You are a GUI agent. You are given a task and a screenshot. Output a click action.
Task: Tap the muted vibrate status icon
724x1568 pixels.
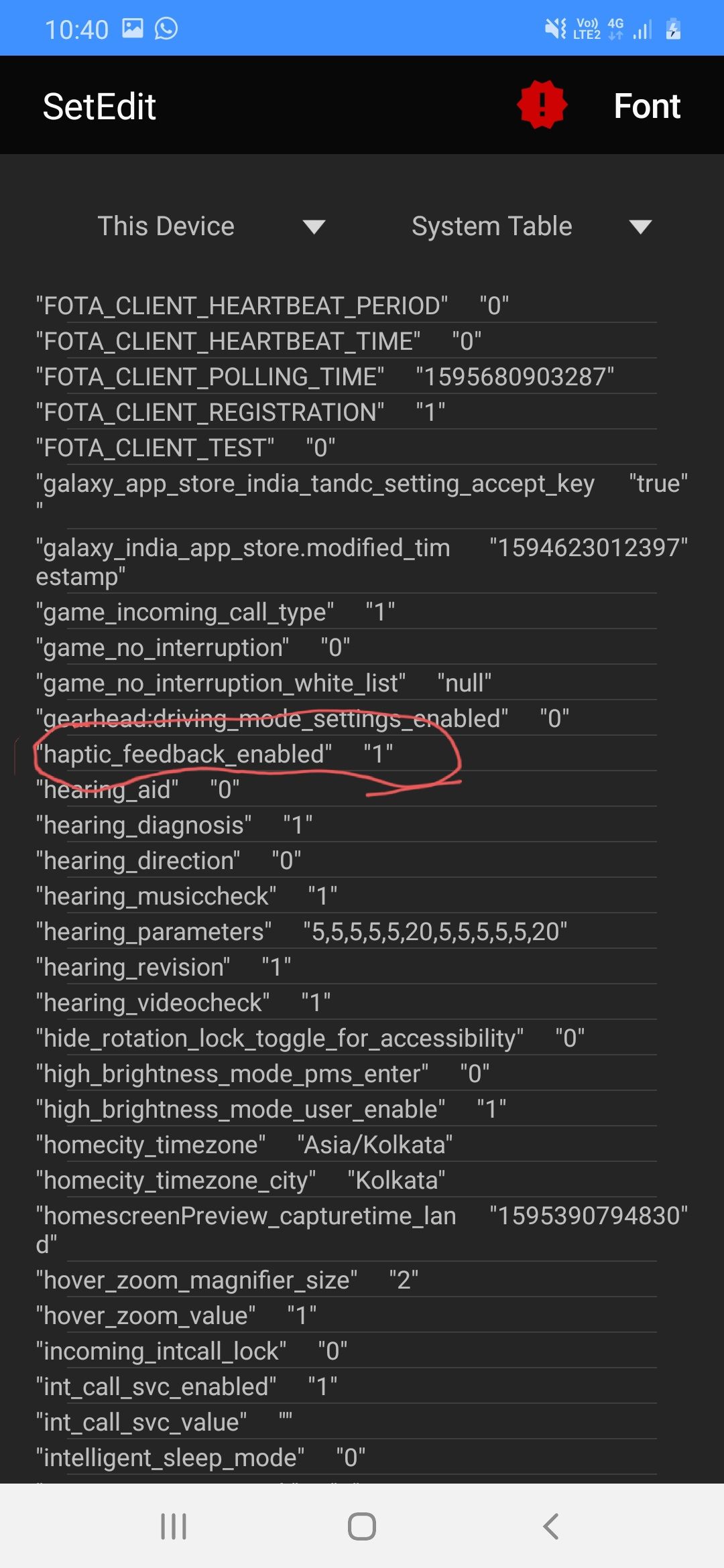[555, 28]
